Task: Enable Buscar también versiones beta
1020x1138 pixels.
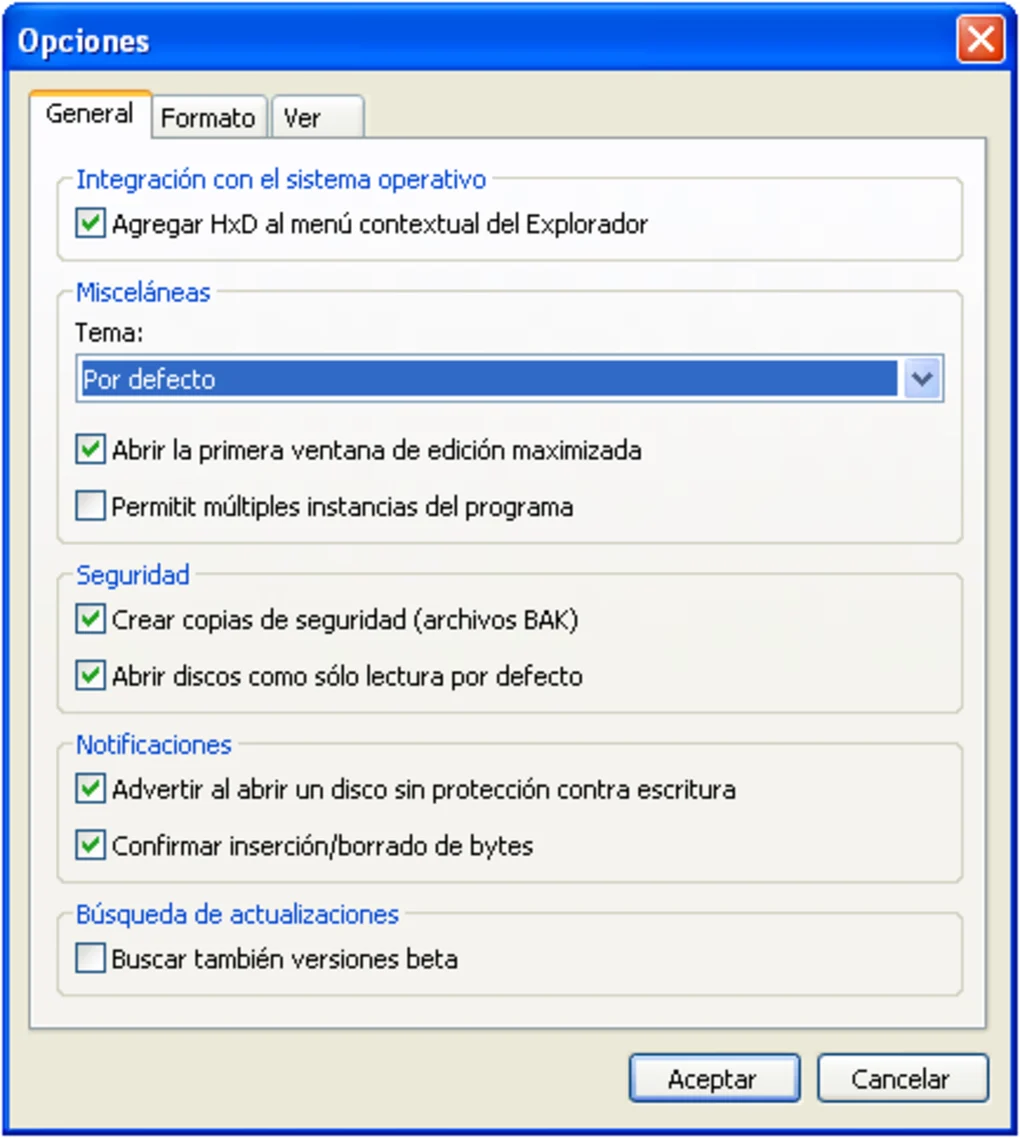Action: coord(90,959)
